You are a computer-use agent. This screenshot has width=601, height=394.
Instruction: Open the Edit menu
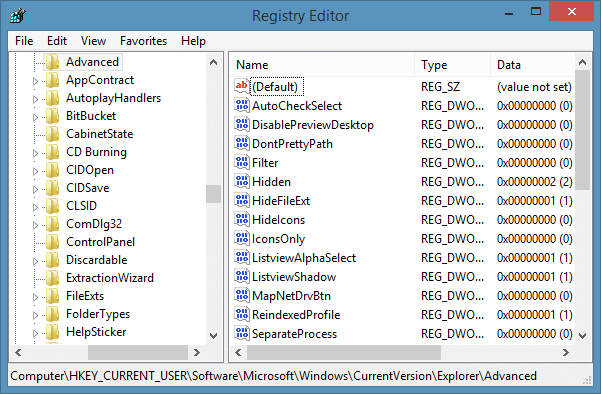tap(57, 41)
